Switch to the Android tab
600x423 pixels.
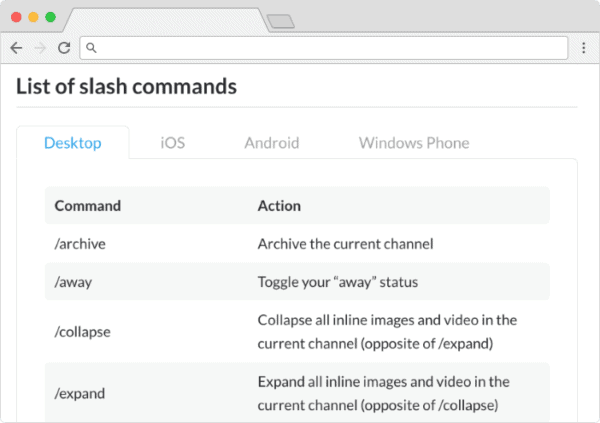(x=271, y=143)
